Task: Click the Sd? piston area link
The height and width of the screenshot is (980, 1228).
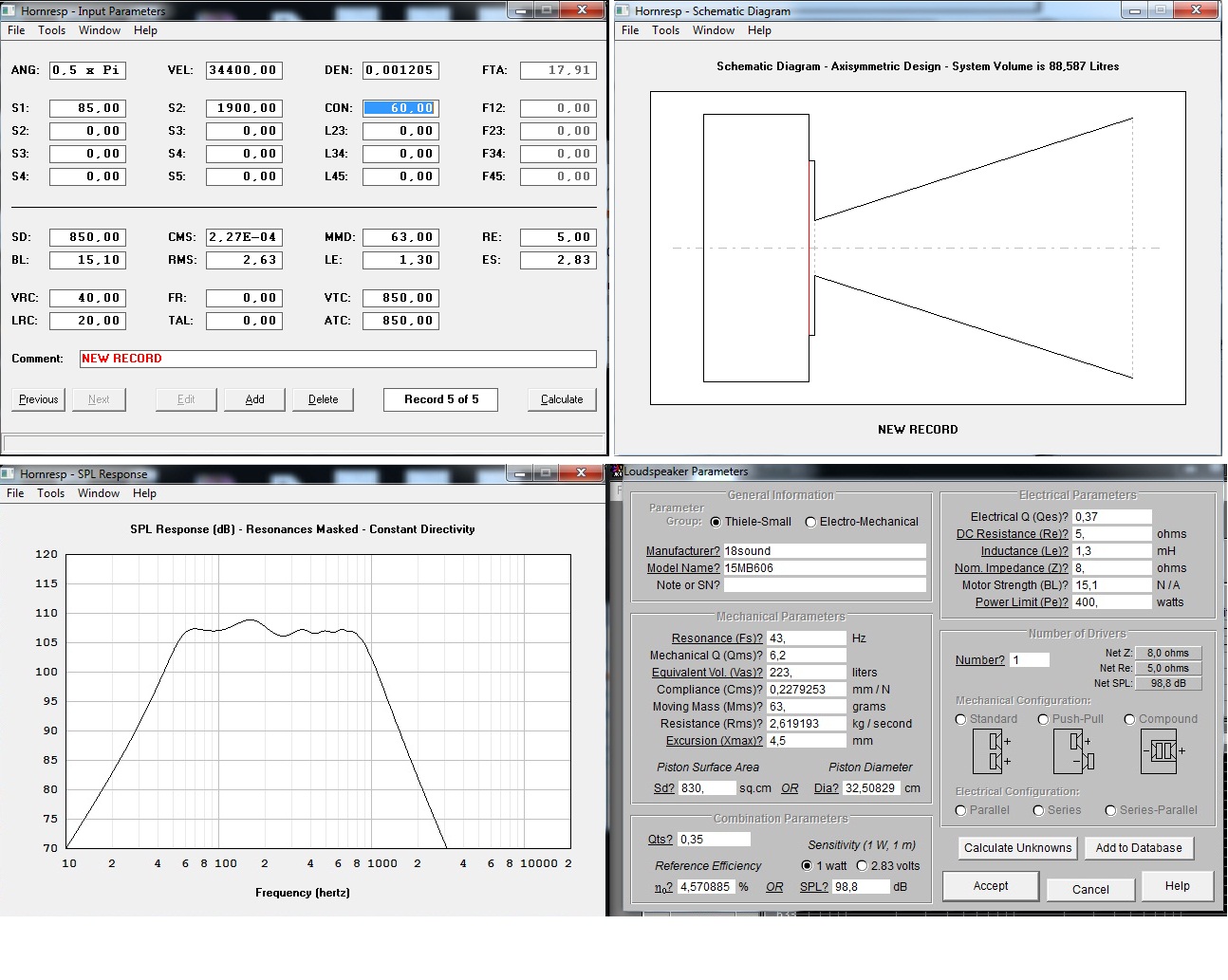Action: pyautogui.click(x=663, y=788)
